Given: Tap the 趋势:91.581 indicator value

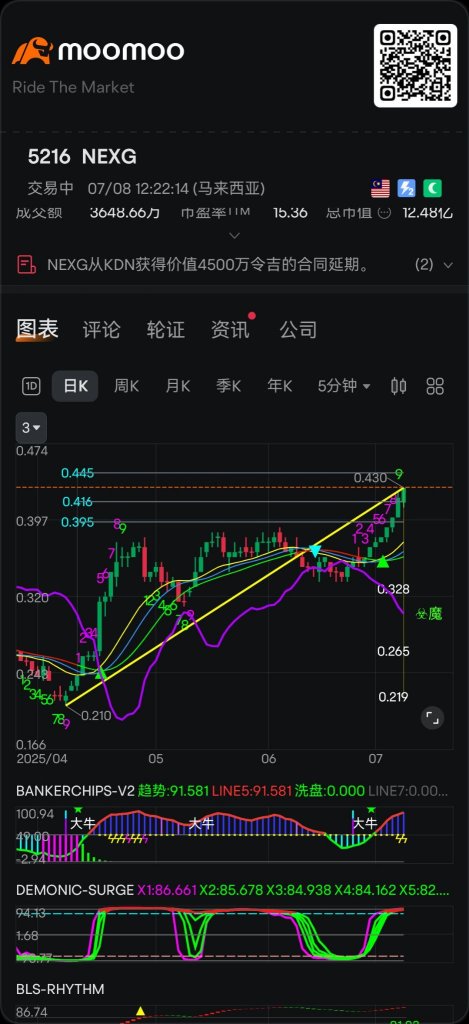Looking at the screenshot, I should point(173,791).
